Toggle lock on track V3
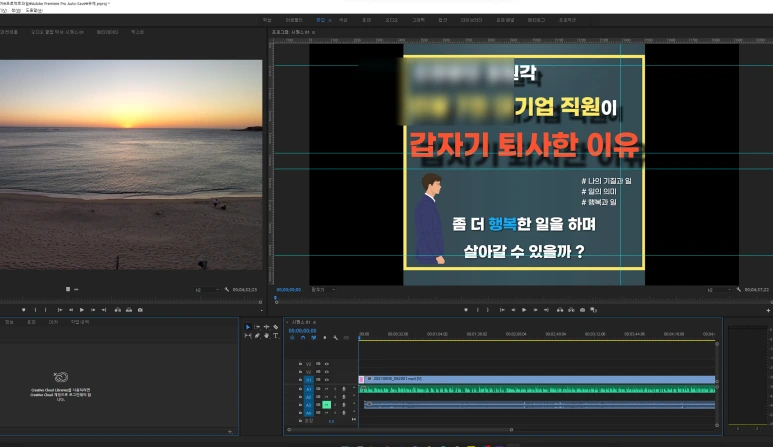The image size is (773, 447). point(300,364)
